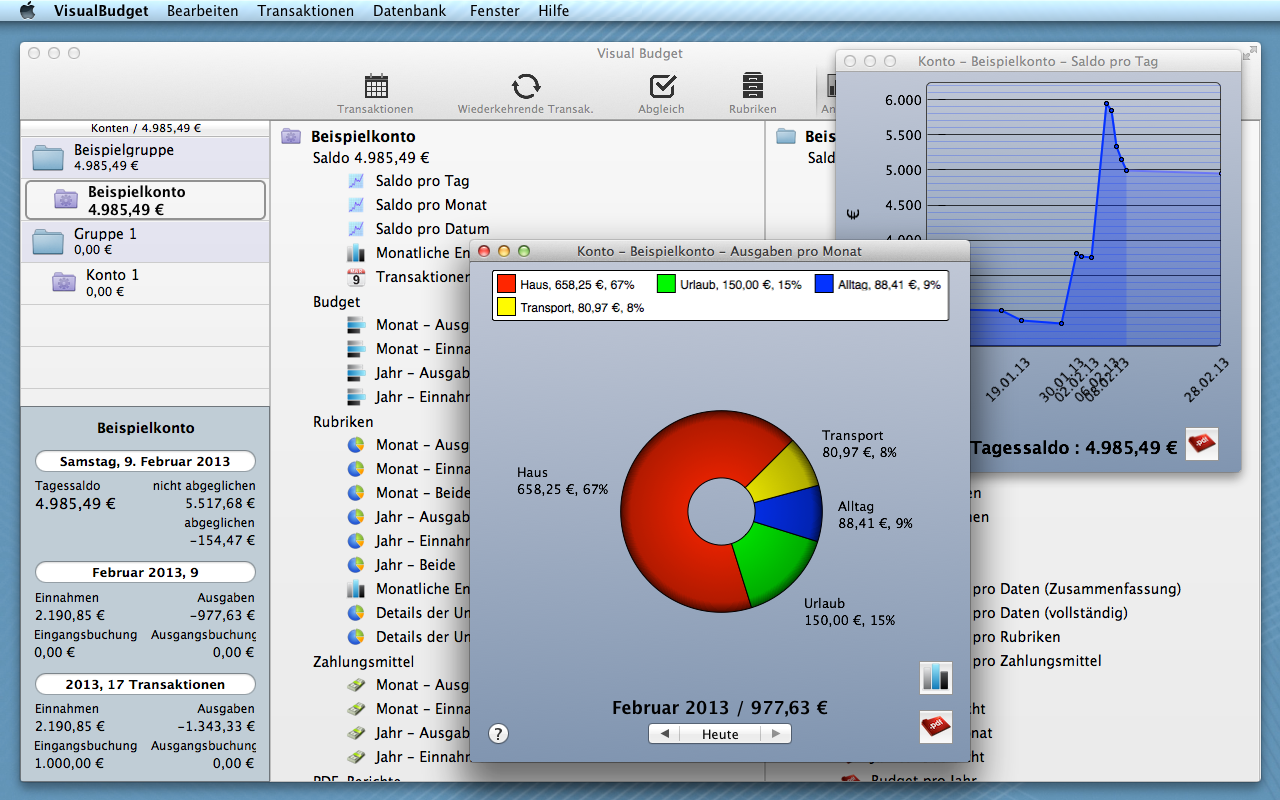Viewport: 1280px width, 800px height.
Task: Click the Heute button
Action: click(720, 734)
